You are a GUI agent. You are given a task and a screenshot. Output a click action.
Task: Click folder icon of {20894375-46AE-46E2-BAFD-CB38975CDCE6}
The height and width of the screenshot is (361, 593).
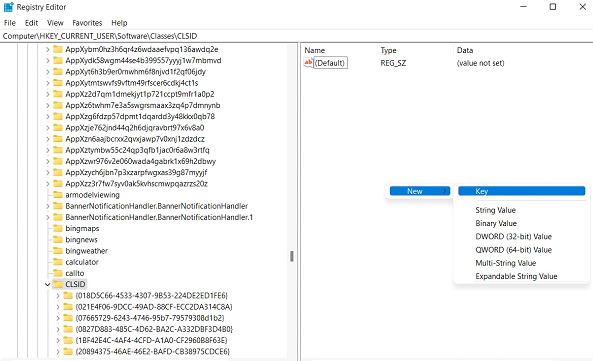click(68, 352)
